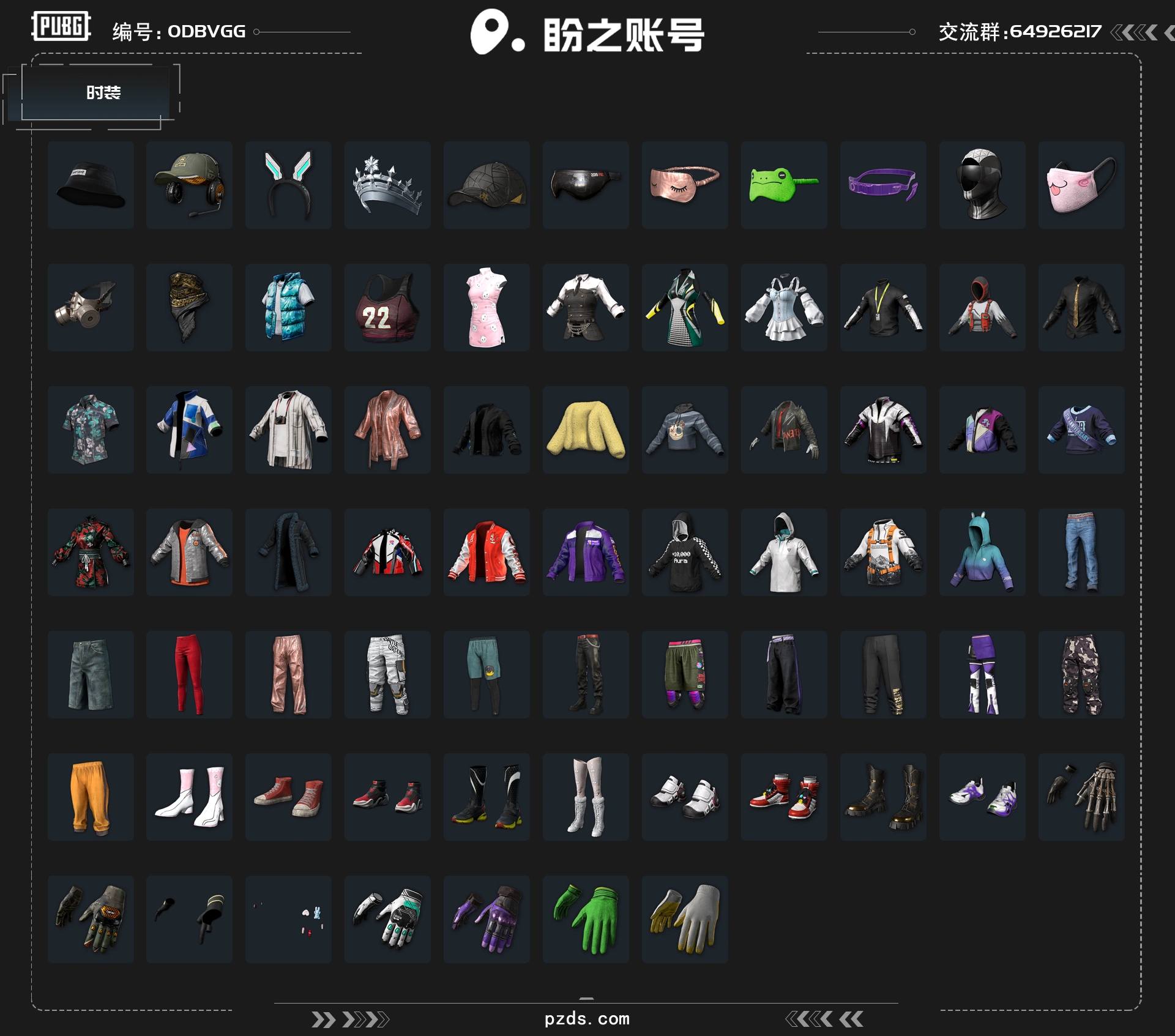
Task: Select the floral Hawaiian shirt
Action: 91,430
